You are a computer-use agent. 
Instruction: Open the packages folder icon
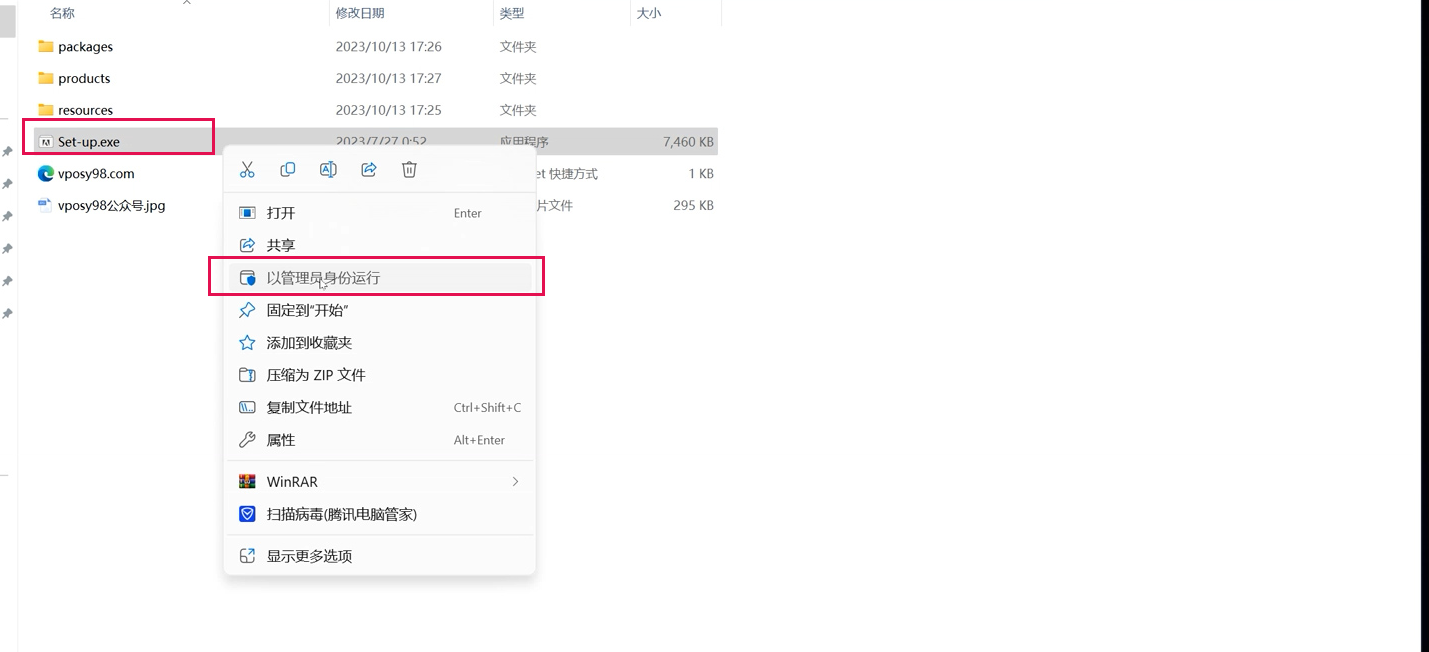tap(45, 47)
